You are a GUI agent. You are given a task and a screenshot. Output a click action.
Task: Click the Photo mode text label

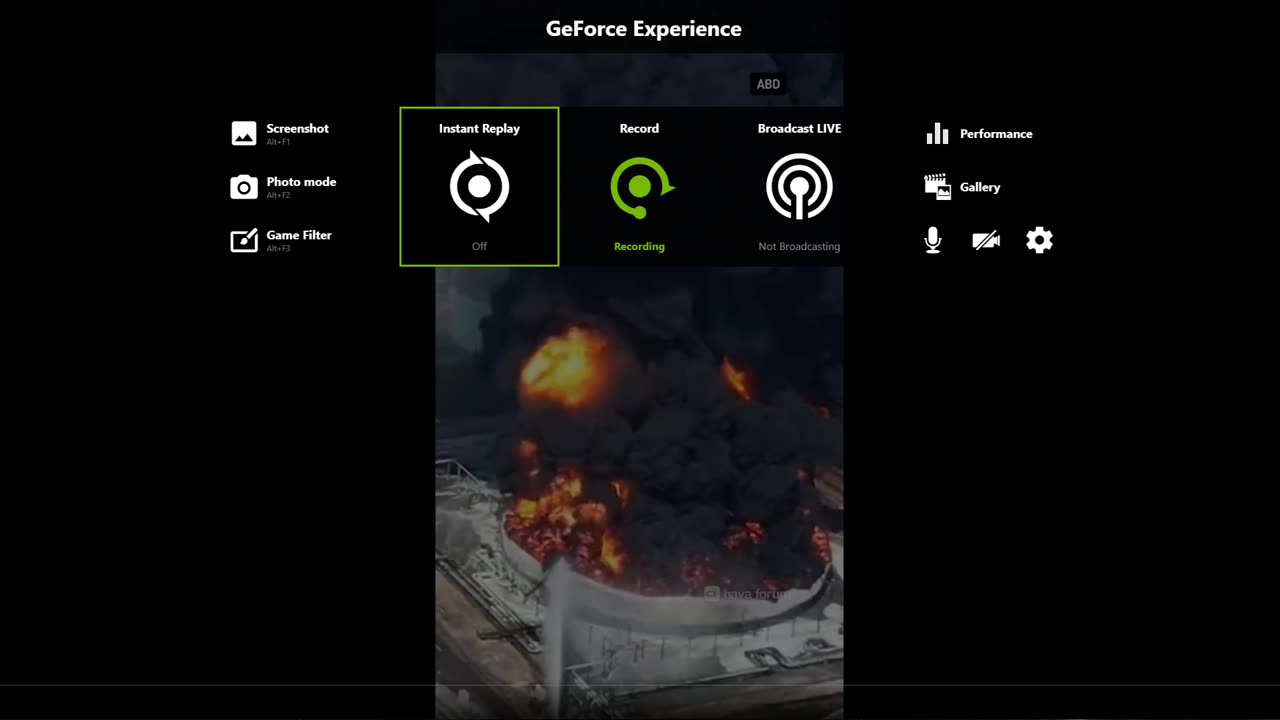[x=301, y=182]
